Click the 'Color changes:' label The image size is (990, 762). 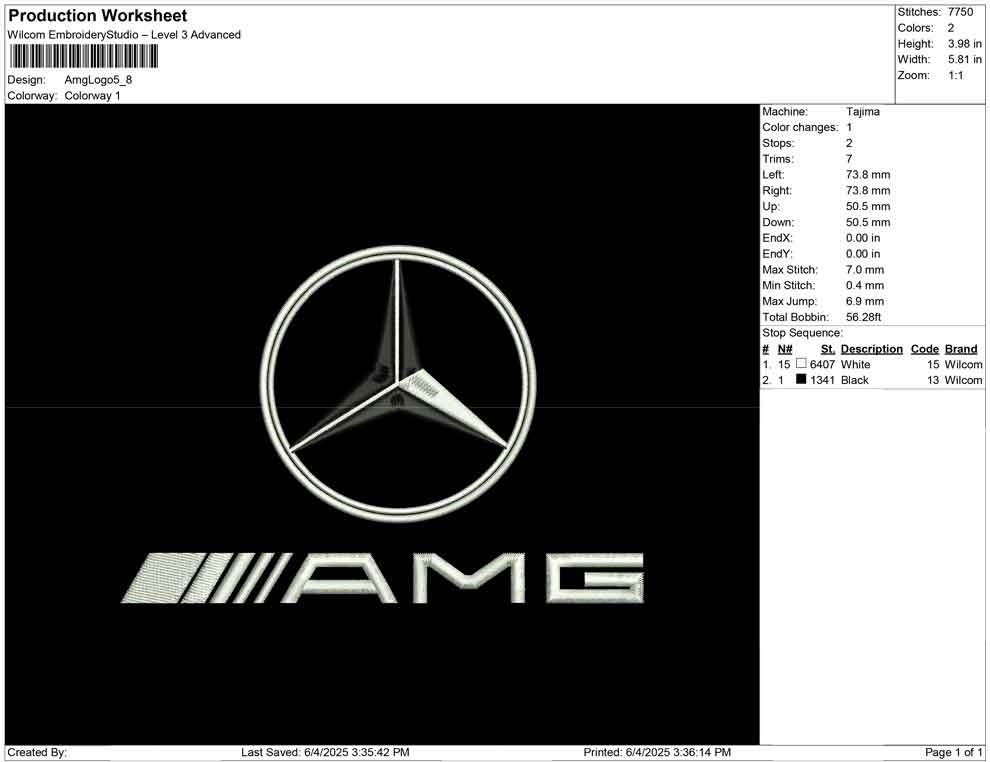click(800, 128)
